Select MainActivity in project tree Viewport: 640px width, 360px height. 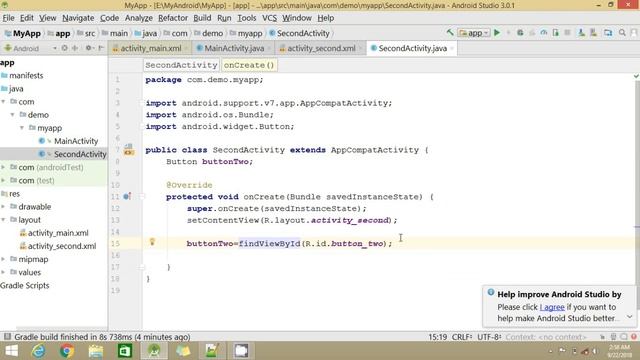76,141
